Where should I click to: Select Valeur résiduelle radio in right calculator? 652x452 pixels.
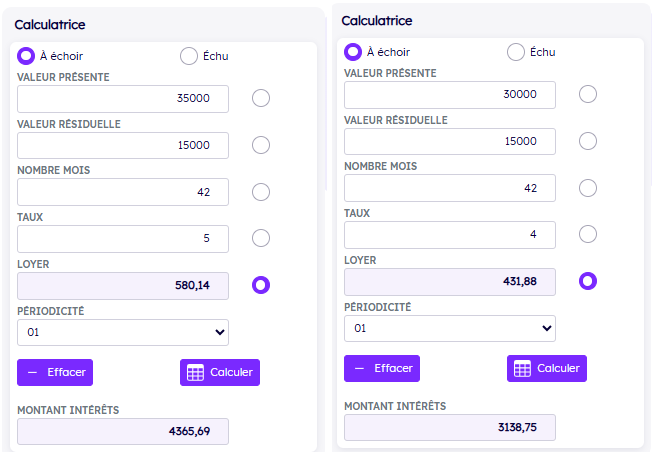(588, 141)
